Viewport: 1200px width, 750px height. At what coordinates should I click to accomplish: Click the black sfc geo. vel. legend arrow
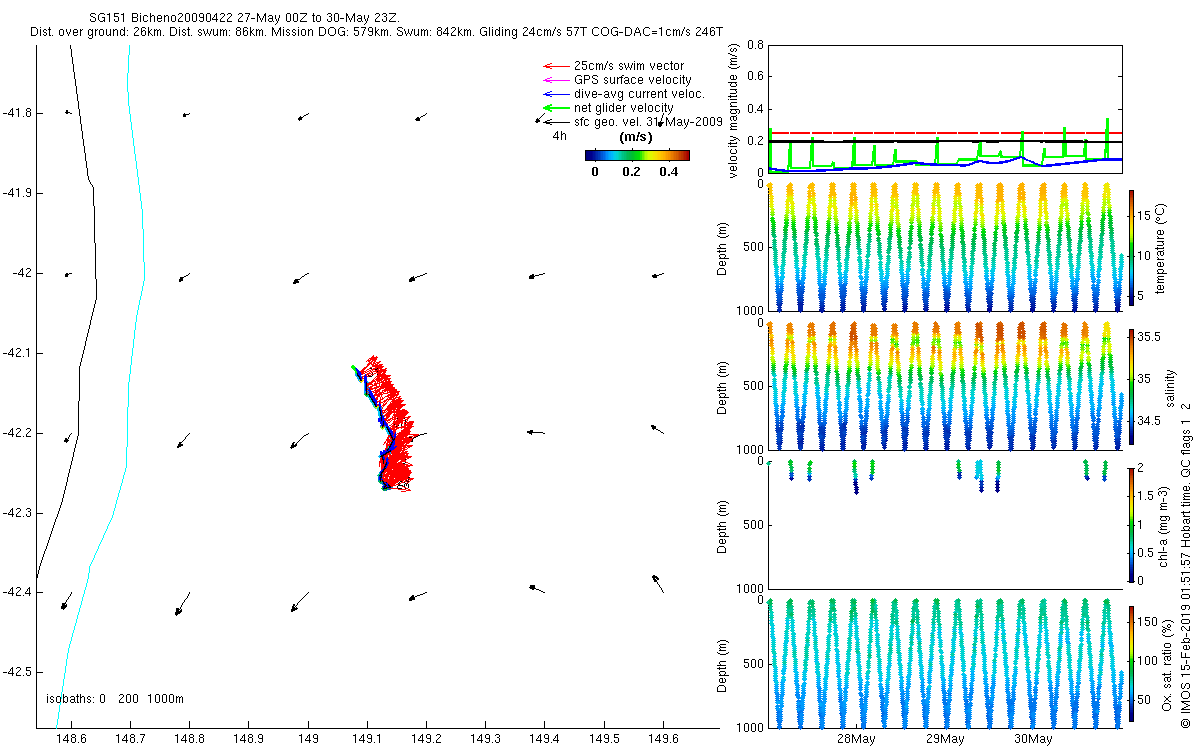point(555,122)
